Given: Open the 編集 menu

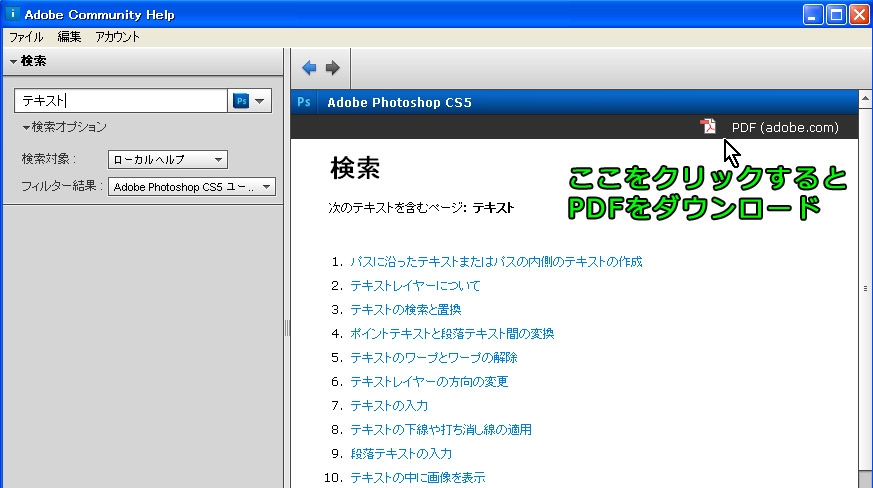Looking at the screenshot, I should coord(69,37).
